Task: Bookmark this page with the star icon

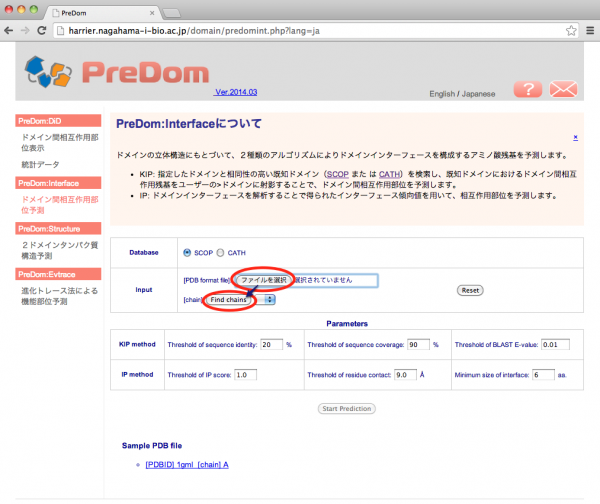Action: (x=564, y=31)
